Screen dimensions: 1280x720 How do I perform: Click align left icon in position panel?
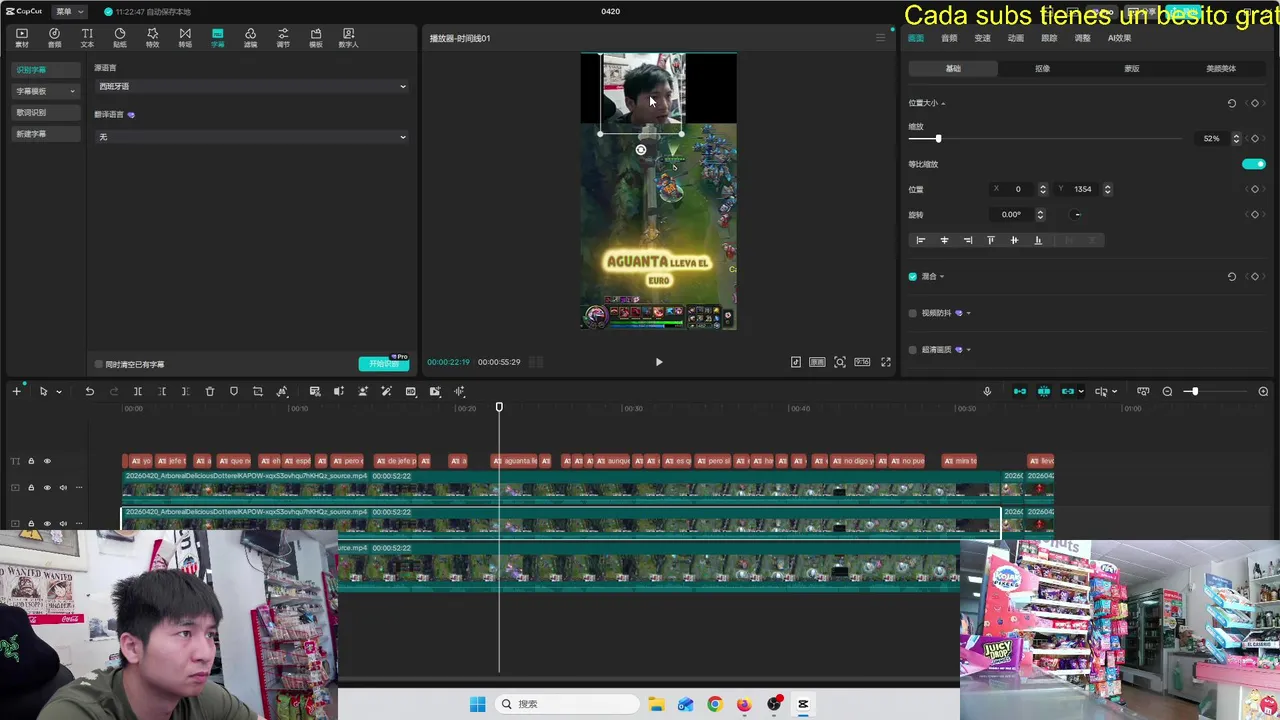920,240
